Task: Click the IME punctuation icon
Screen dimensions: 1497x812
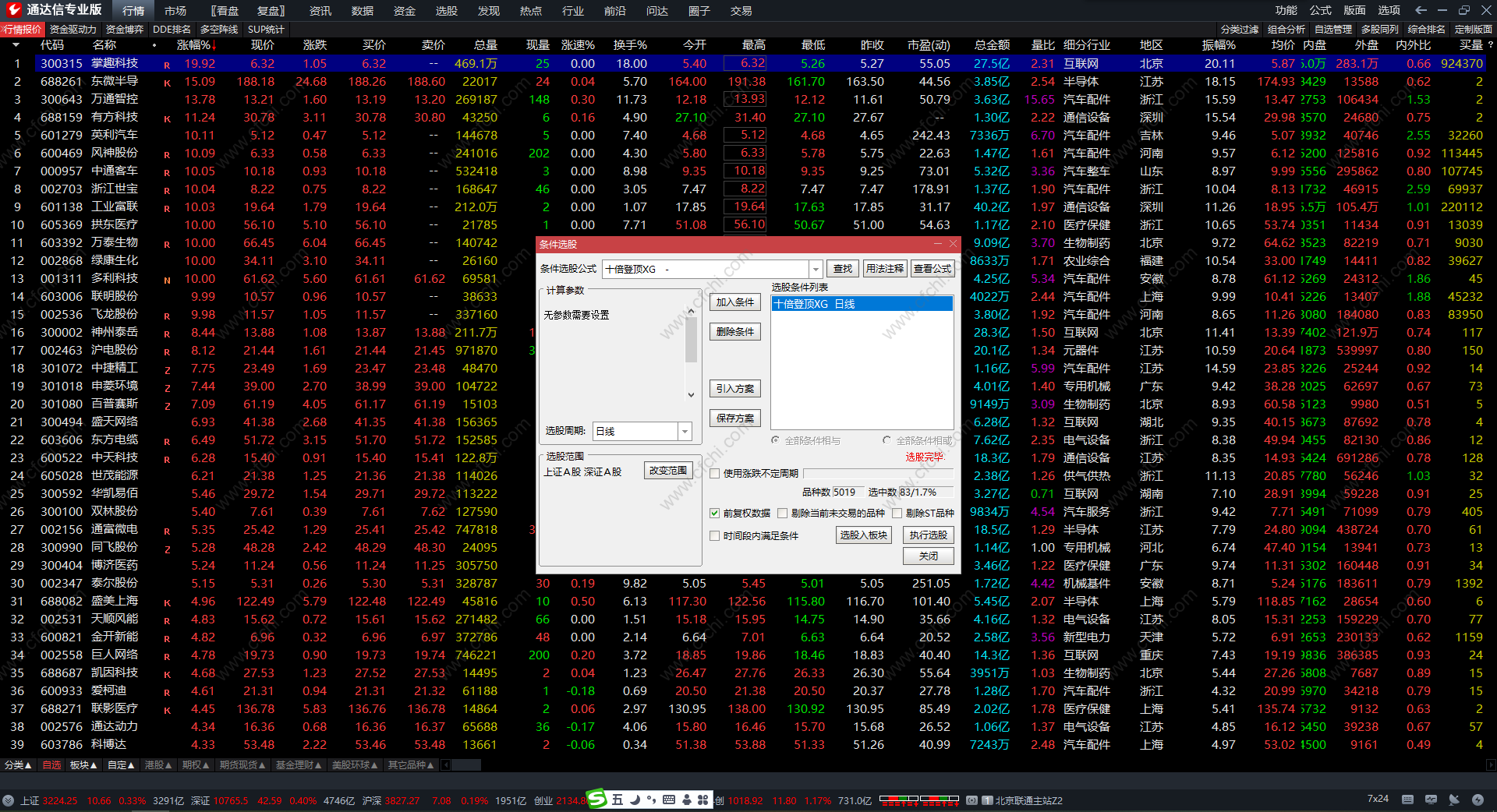Action: [x=652, y=800]
